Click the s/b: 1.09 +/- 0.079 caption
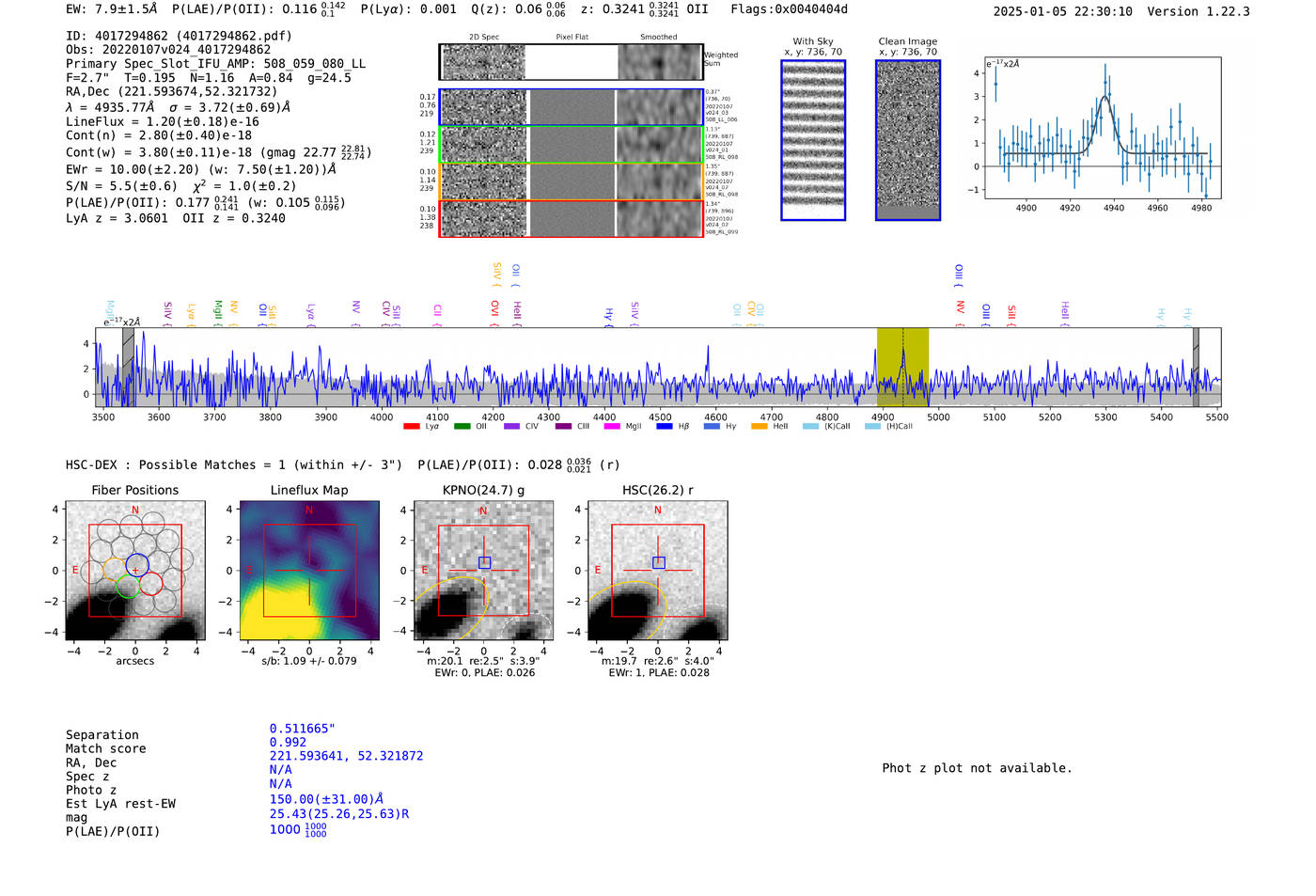The width and height of the screenshot is (1316, 896). click(309, 661)
